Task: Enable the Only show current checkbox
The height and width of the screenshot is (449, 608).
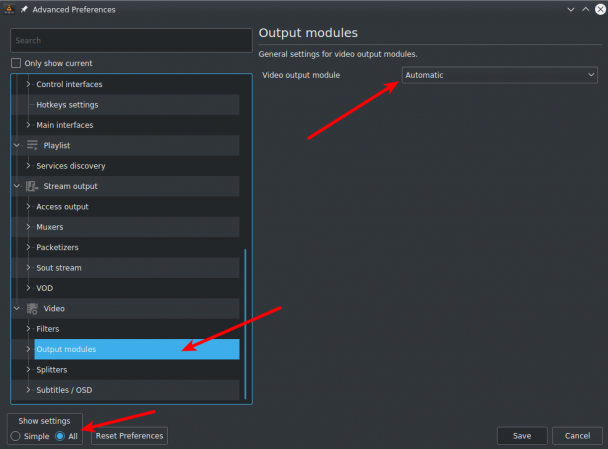Action: click(16, 63)
